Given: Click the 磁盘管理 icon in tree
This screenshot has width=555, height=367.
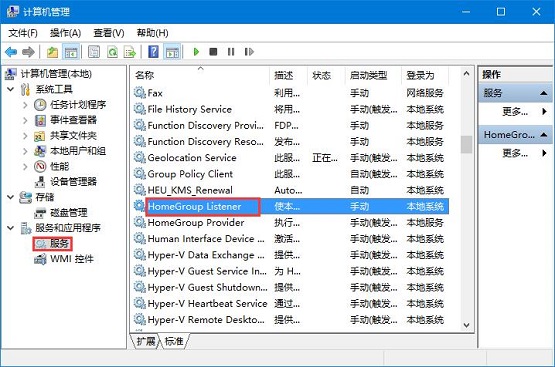Looking at the screenshot, I should 40,213.
